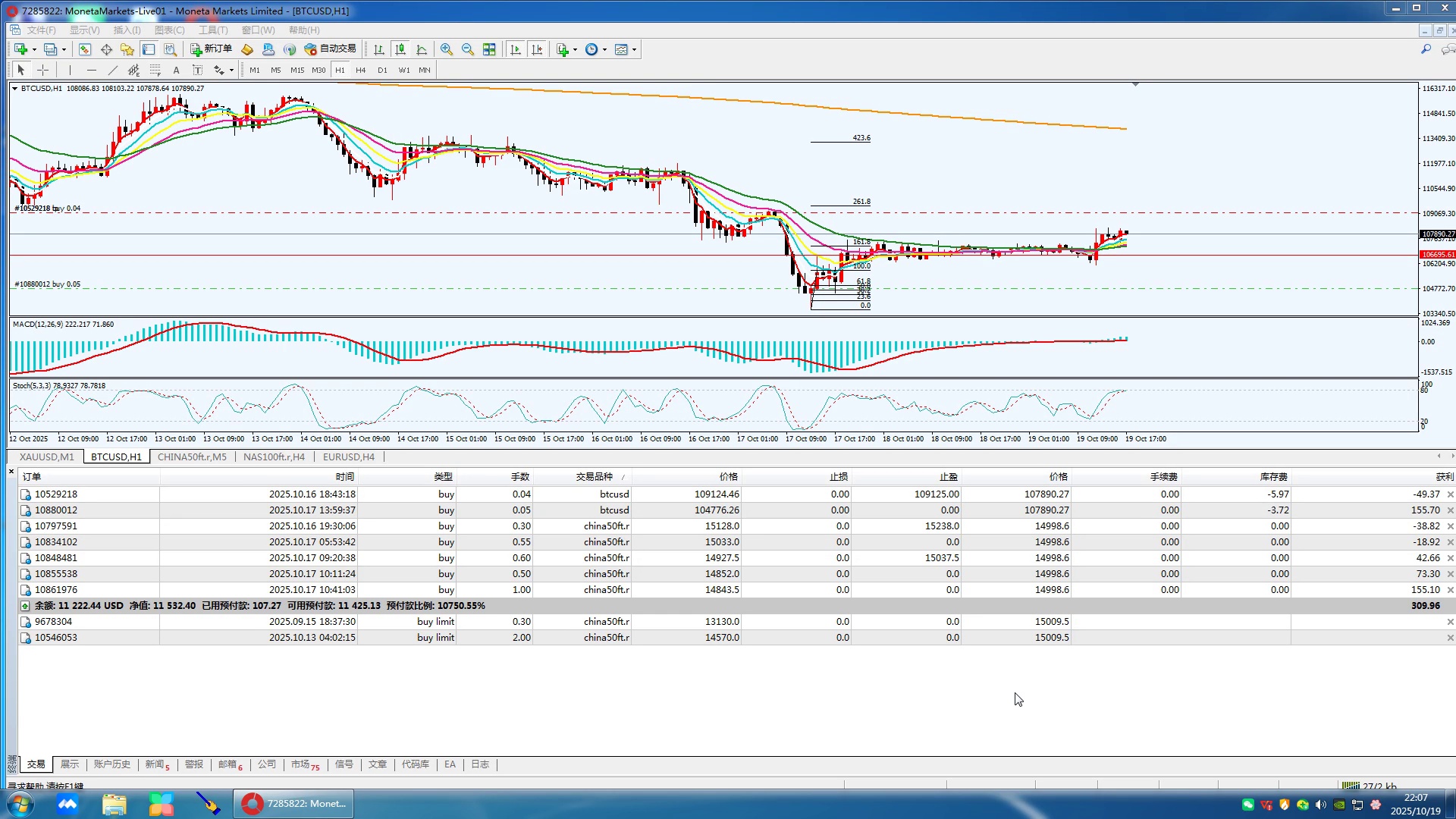Tile chart windows icon

click(489, 49)
